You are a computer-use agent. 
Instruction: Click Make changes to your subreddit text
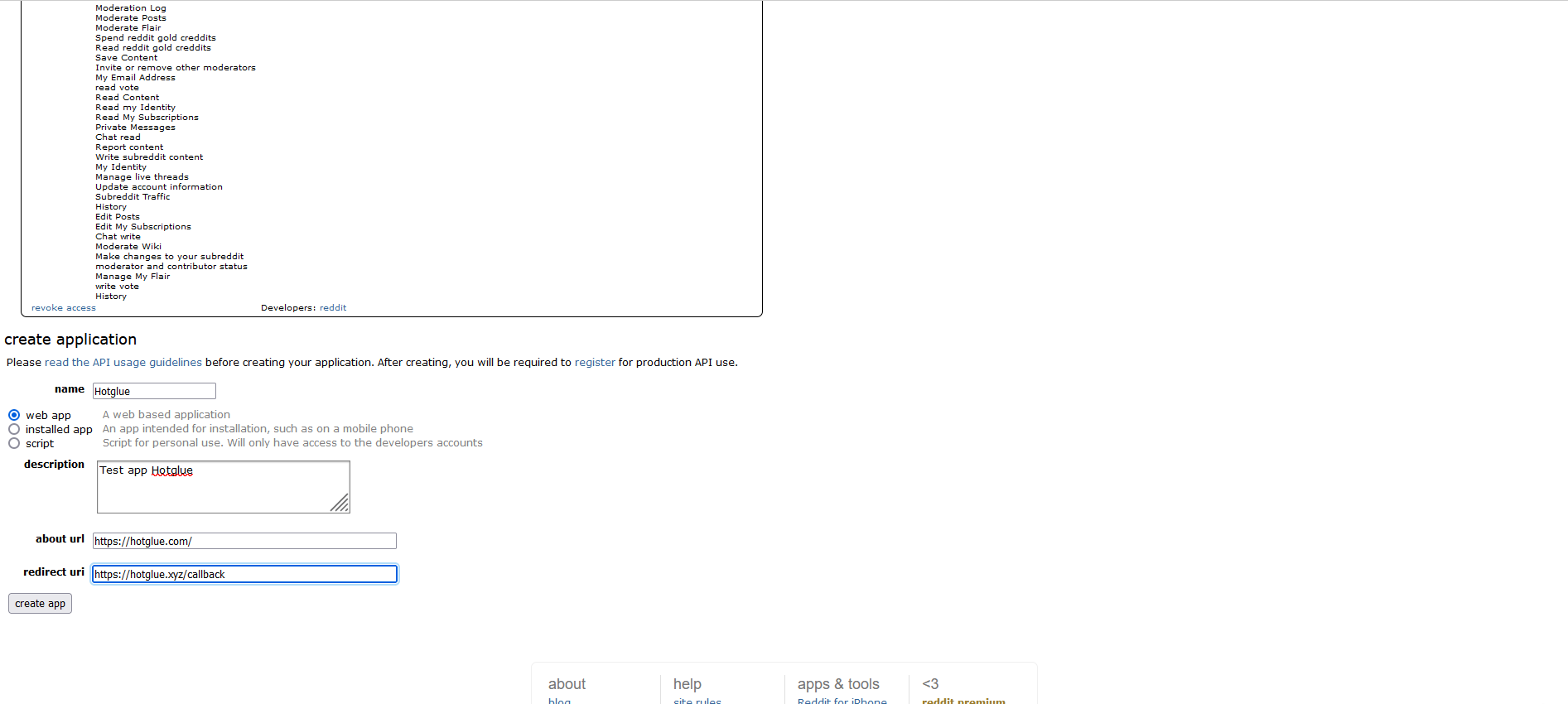coord(170,257)
